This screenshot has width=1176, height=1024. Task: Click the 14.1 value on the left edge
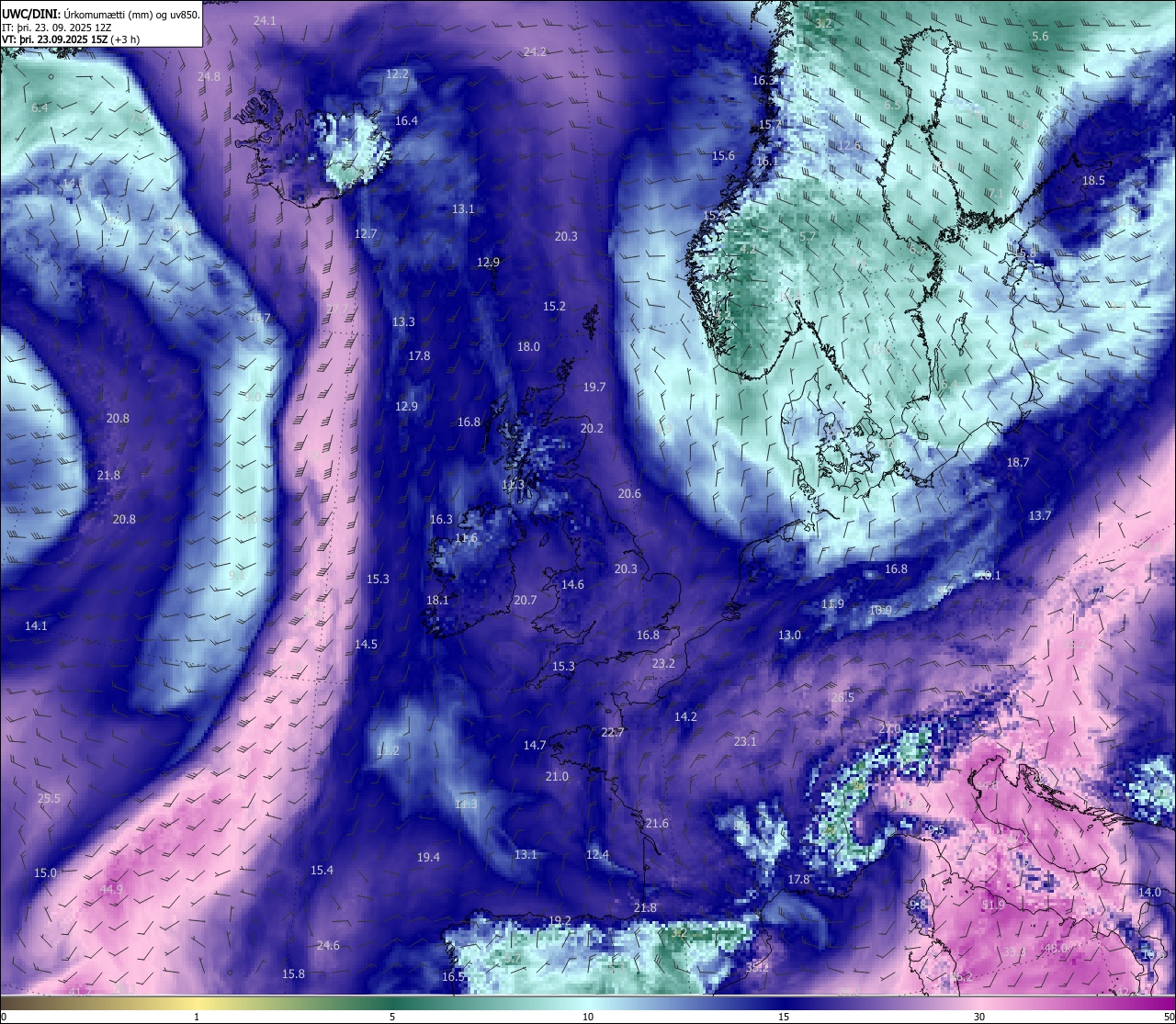tap(36, 626)
